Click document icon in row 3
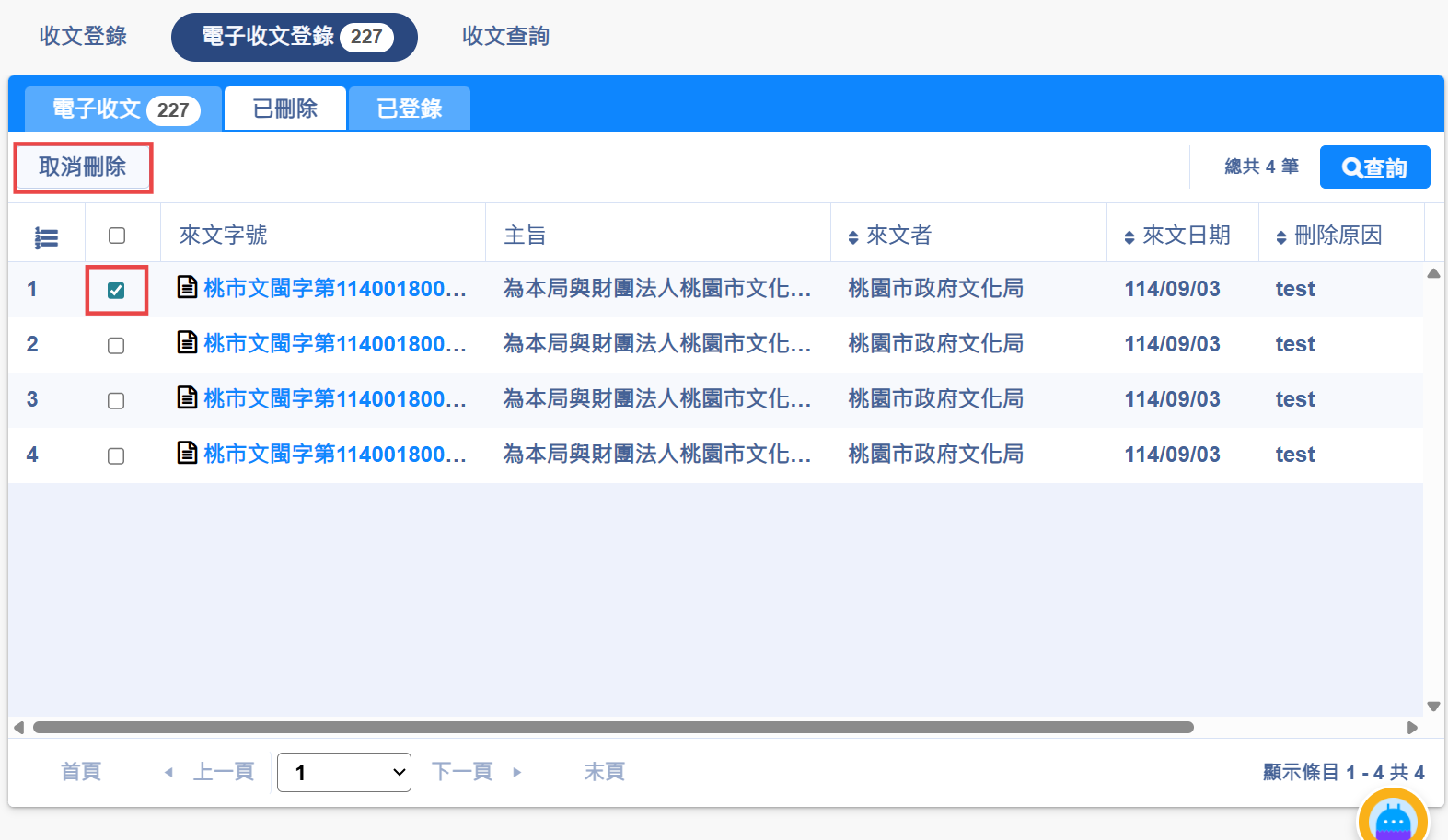Image resolution: width=1448 pixels, height=840 pixels. click(x=187, y=397)
